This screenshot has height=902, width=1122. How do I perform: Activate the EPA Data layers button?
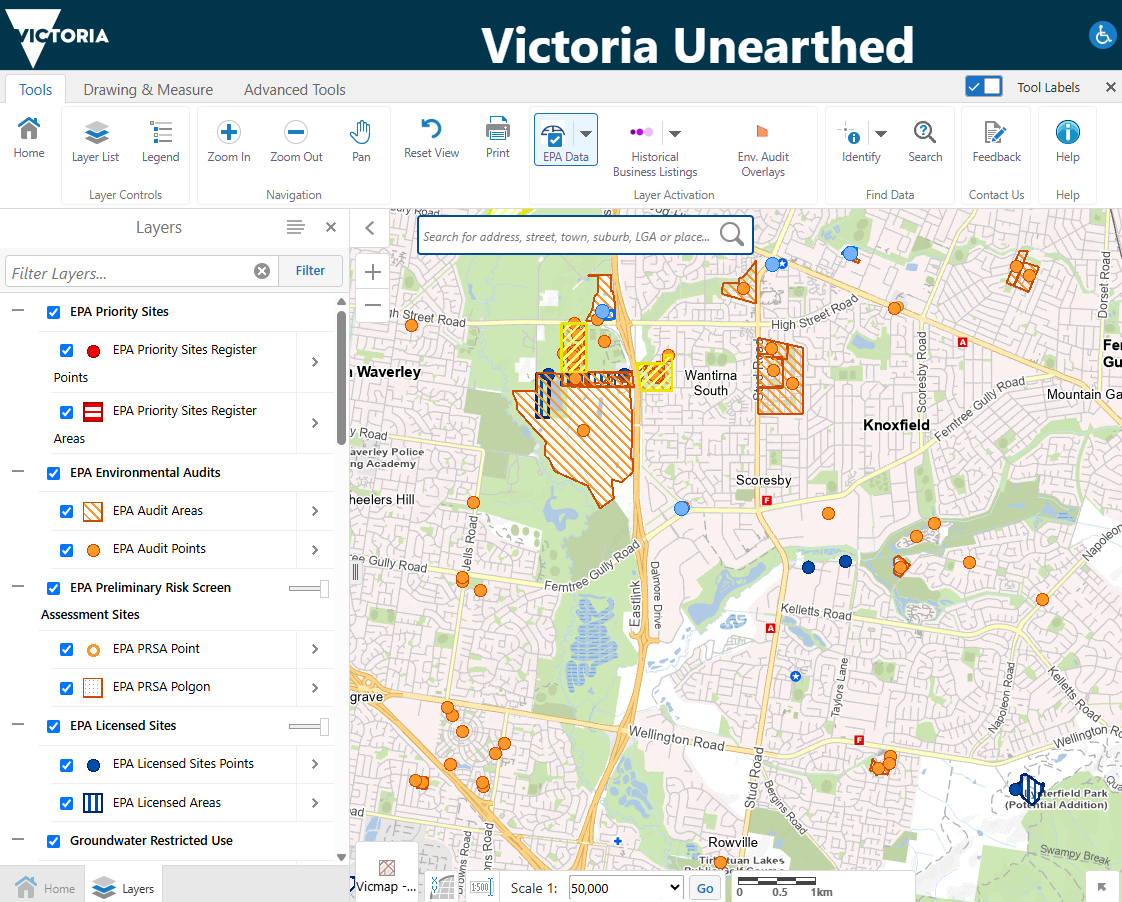[x=555, y=140]
